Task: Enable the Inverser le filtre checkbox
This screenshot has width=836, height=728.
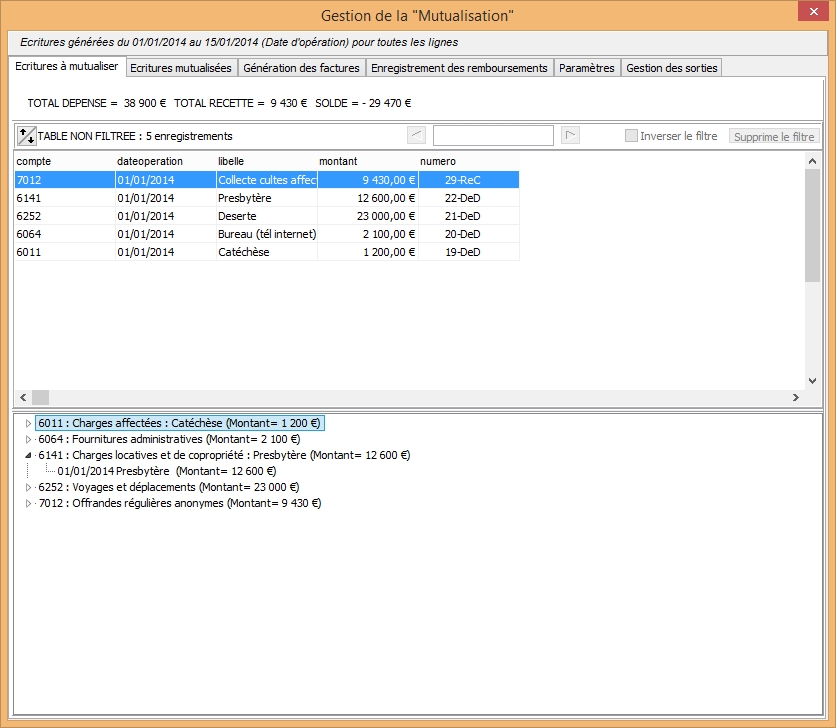Action: [631, 136]
